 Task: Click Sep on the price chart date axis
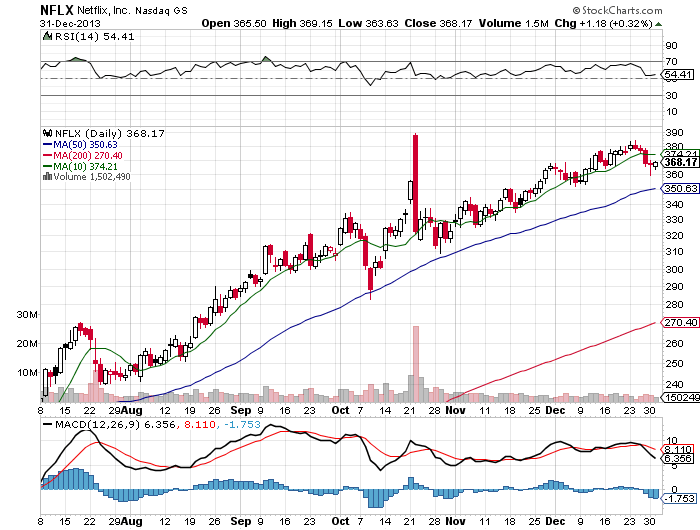pyautogui.click(x=241, y=410)
